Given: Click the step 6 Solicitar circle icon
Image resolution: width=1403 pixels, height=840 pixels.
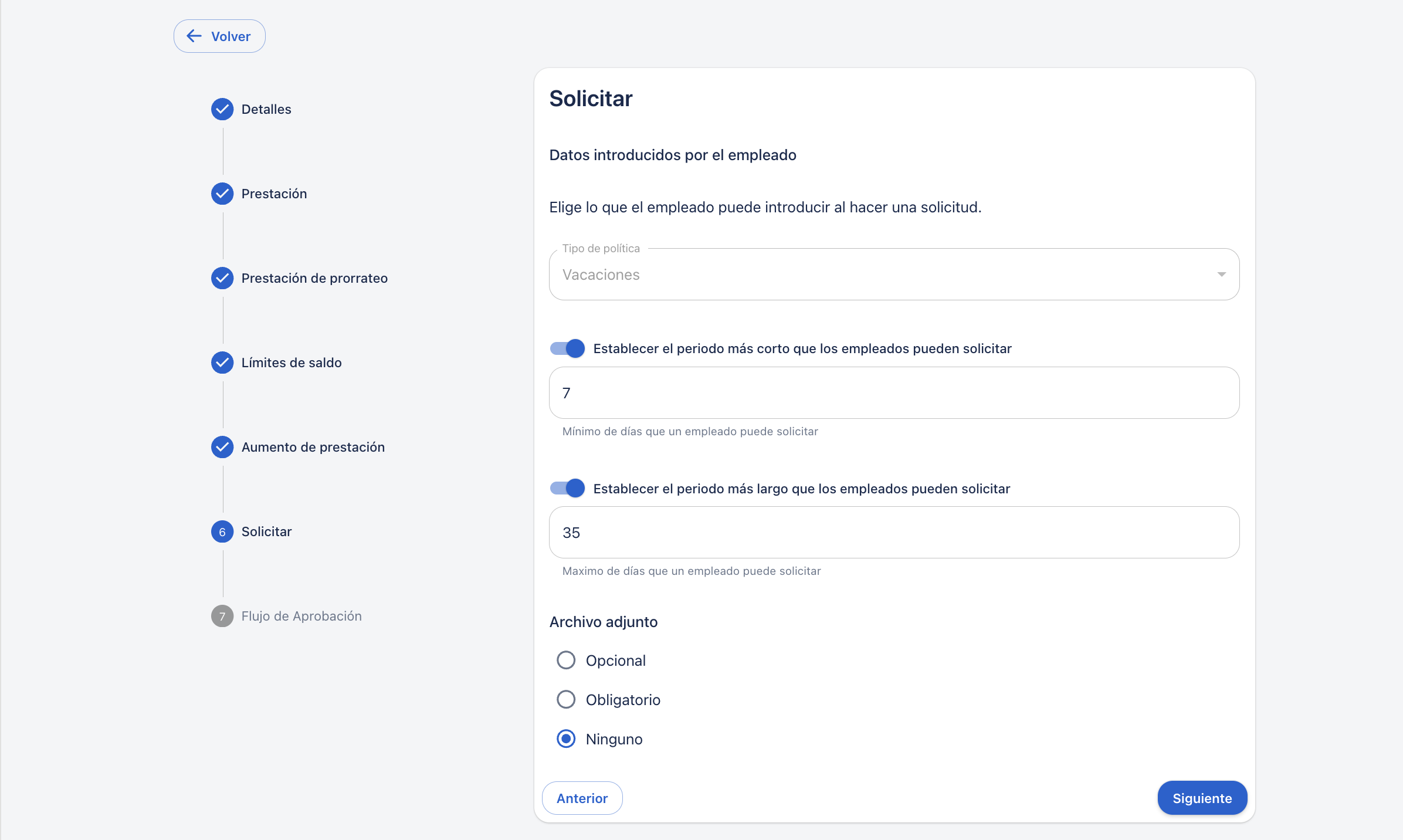Looking at the screenshot, I should click(222, 531).
